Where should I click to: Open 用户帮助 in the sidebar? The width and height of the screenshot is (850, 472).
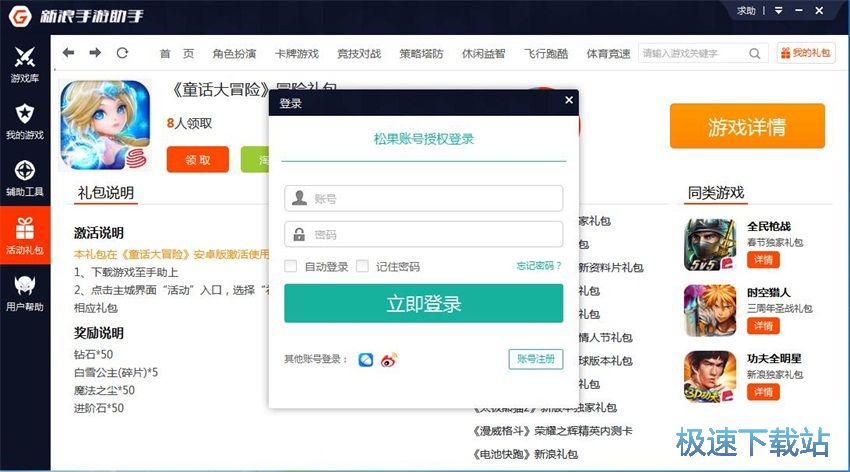pyautogui.click(x=24, y=293)
